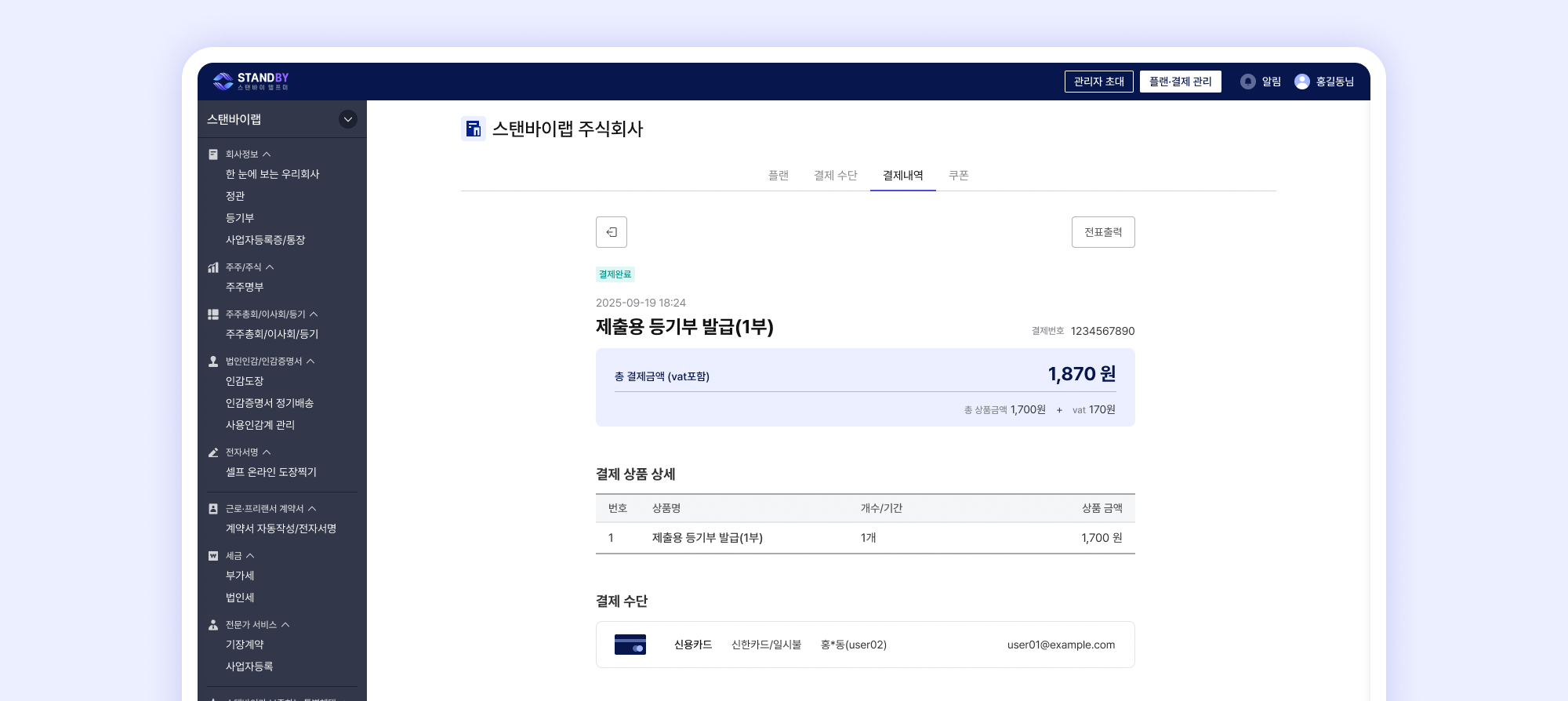Switch to the 플랜 tab
Image resolution: width=1568 pixels, height=701 pixels.
point(779,176)
